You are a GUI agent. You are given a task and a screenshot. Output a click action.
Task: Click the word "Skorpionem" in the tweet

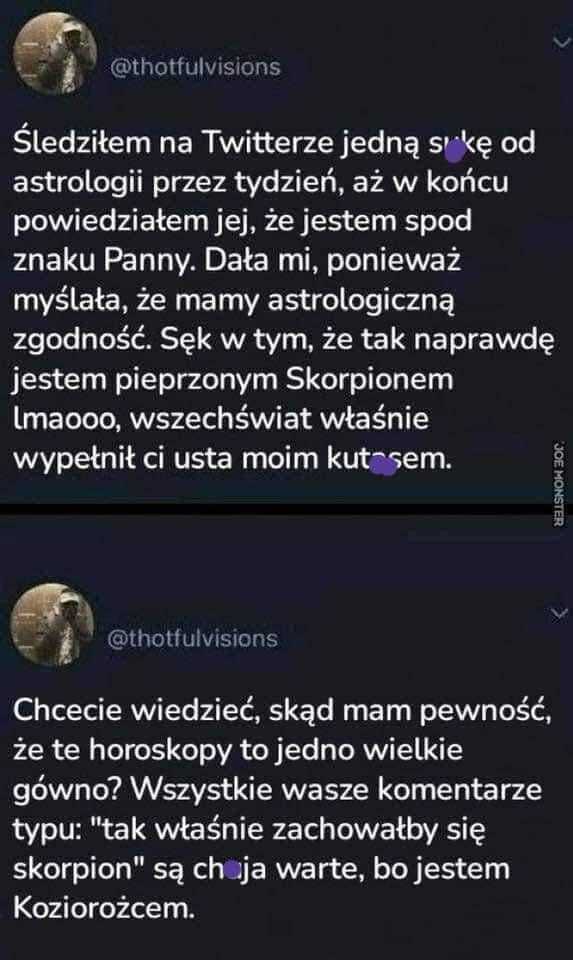(370, 380)
